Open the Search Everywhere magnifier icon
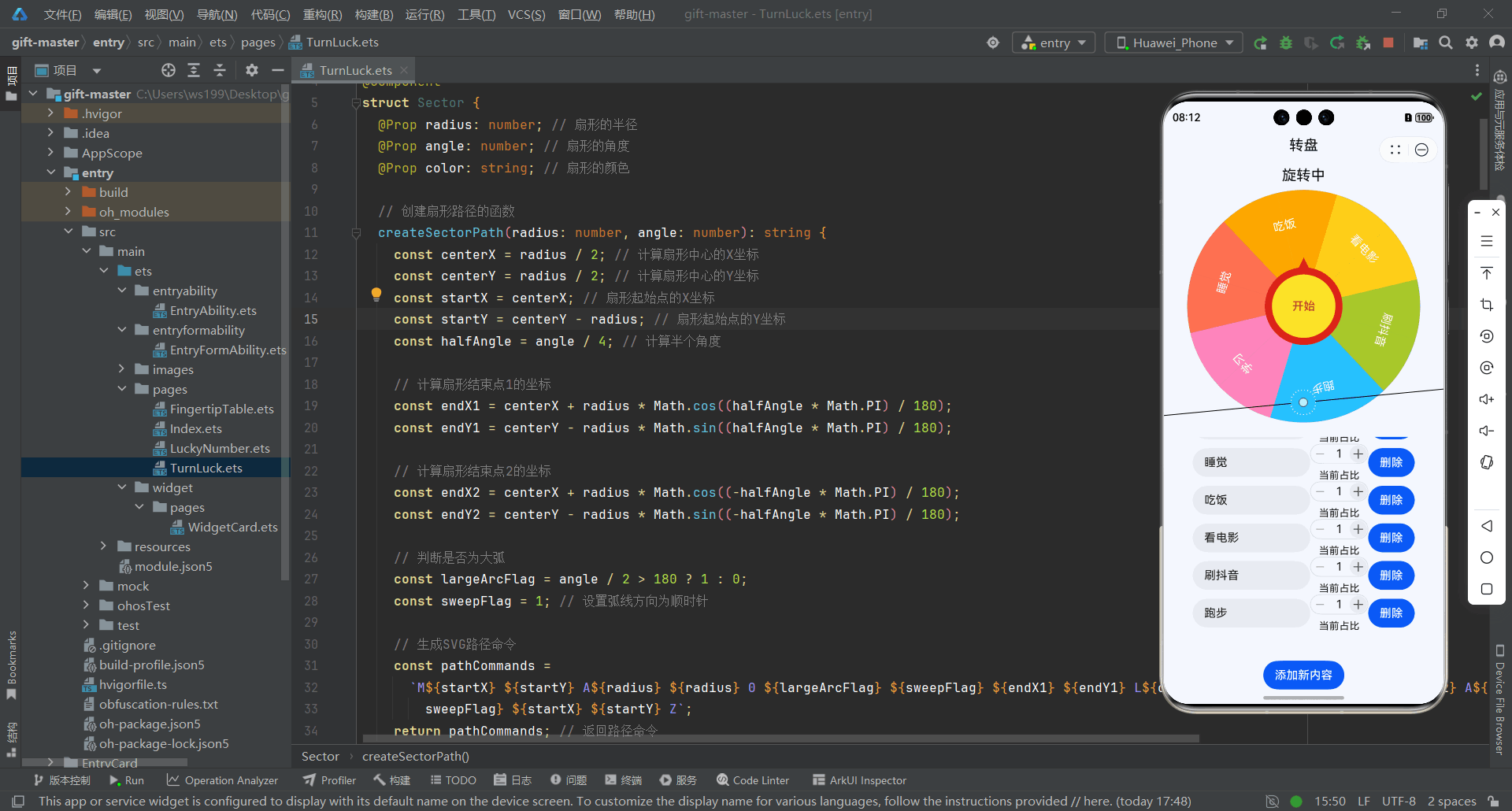 [1446, 43]
